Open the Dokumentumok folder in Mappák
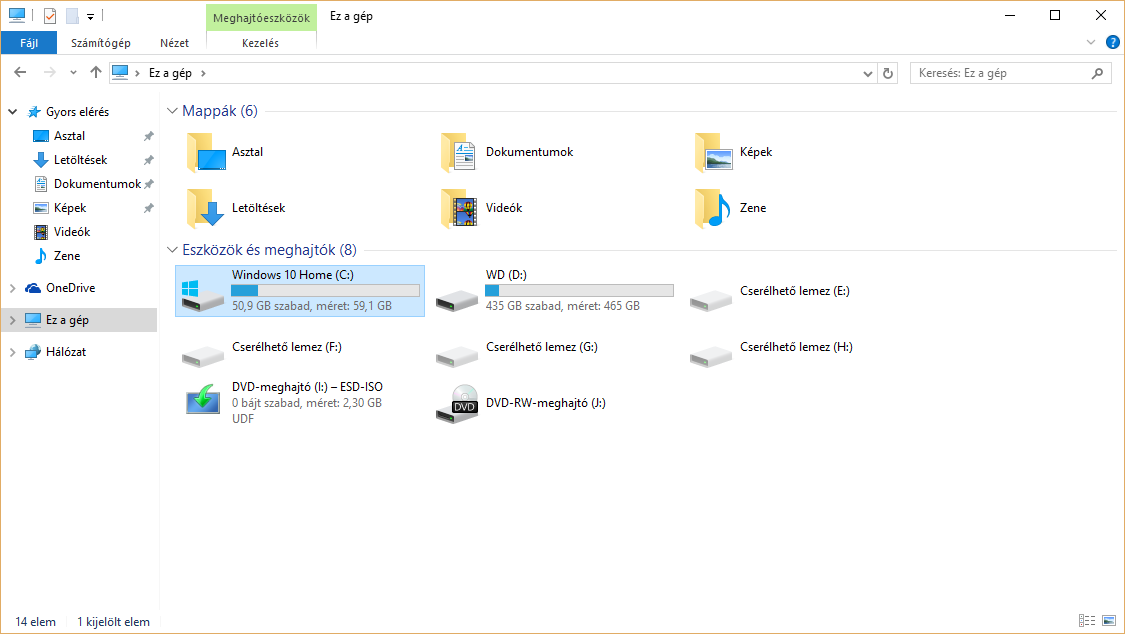The height and width of the screenshot is (634, 1125). click(x=507, y=152)
